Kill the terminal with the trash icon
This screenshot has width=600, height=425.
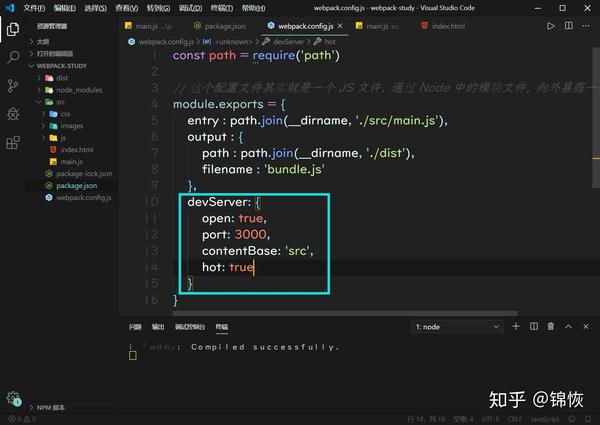click(551, 326)
